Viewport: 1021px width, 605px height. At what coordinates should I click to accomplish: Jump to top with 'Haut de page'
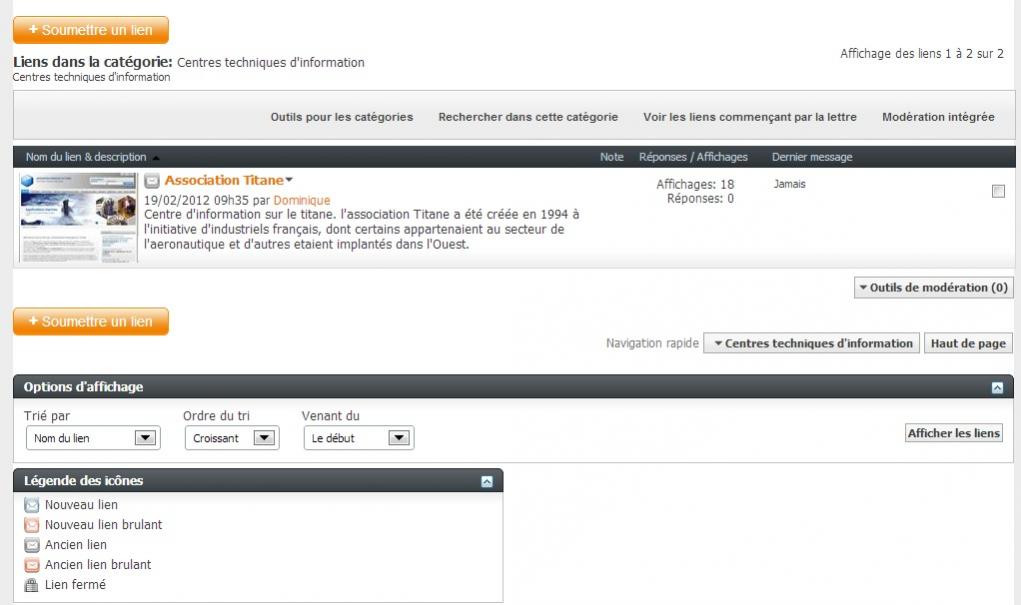(967, 343)
